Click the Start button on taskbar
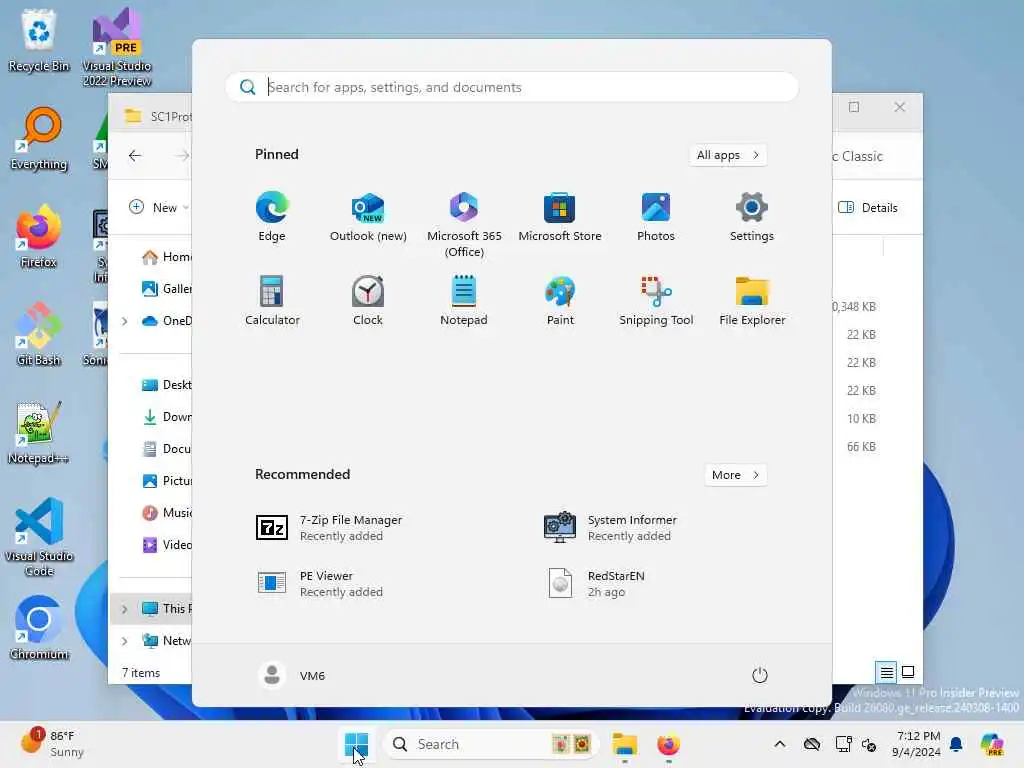Viewport: 1024px width, 768px height. coord(356,744)
